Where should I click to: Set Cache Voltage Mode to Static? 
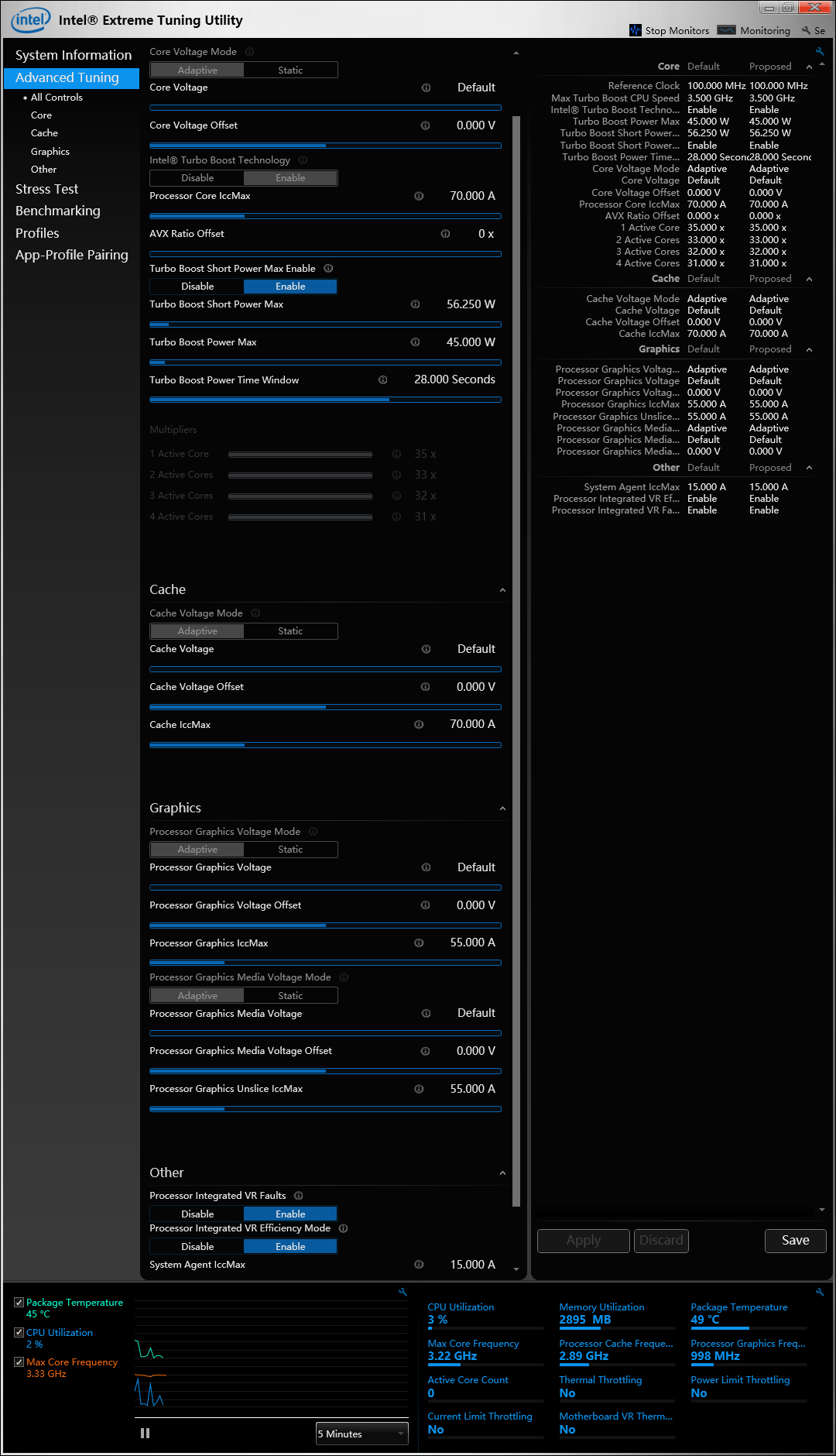290,631
